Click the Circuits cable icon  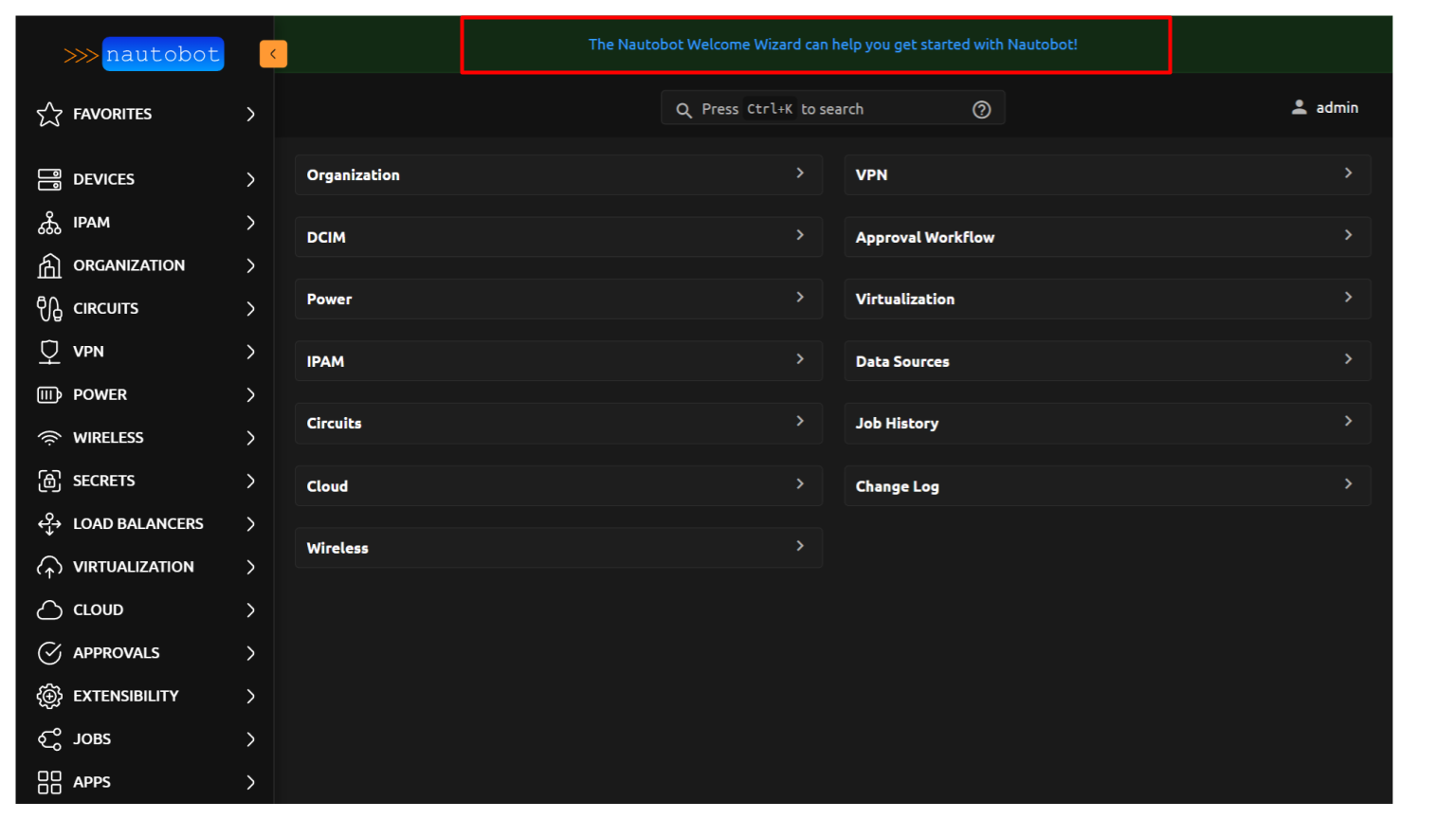coord(49,308)
